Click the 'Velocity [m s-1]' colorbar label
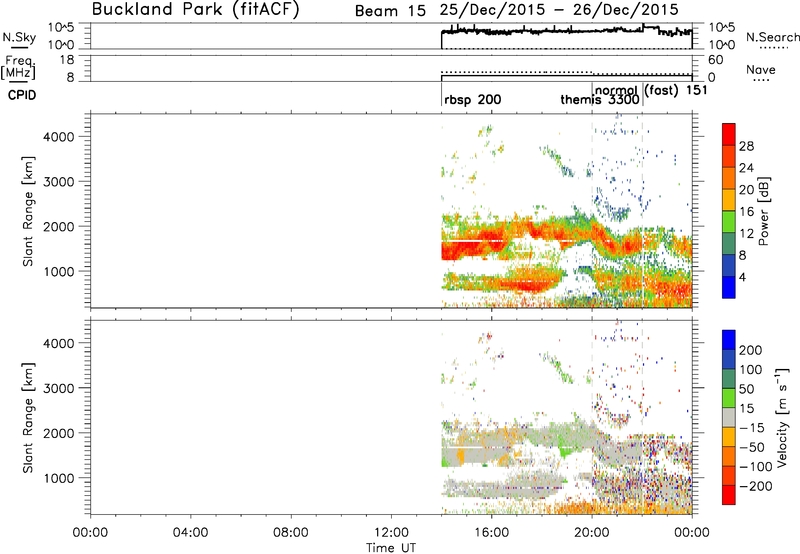This screenshot has height=554, width=800. [x=782, y=416]
